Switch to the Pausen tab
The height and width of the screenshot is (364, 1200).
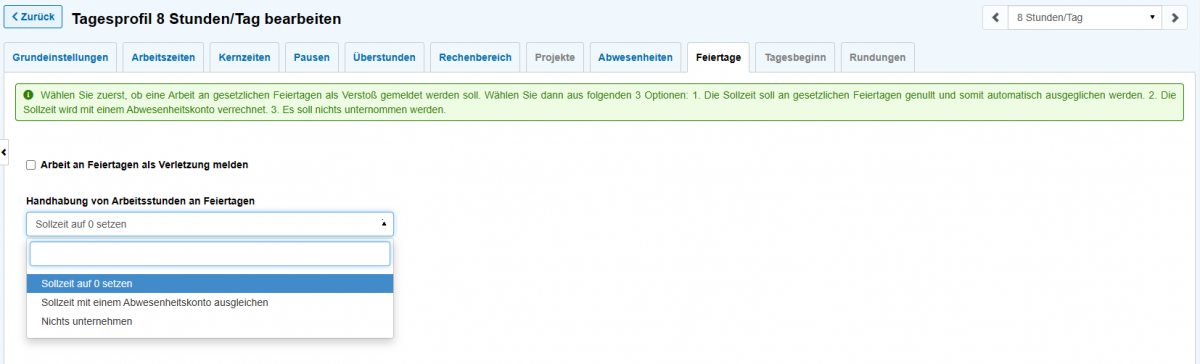[312, 58]
